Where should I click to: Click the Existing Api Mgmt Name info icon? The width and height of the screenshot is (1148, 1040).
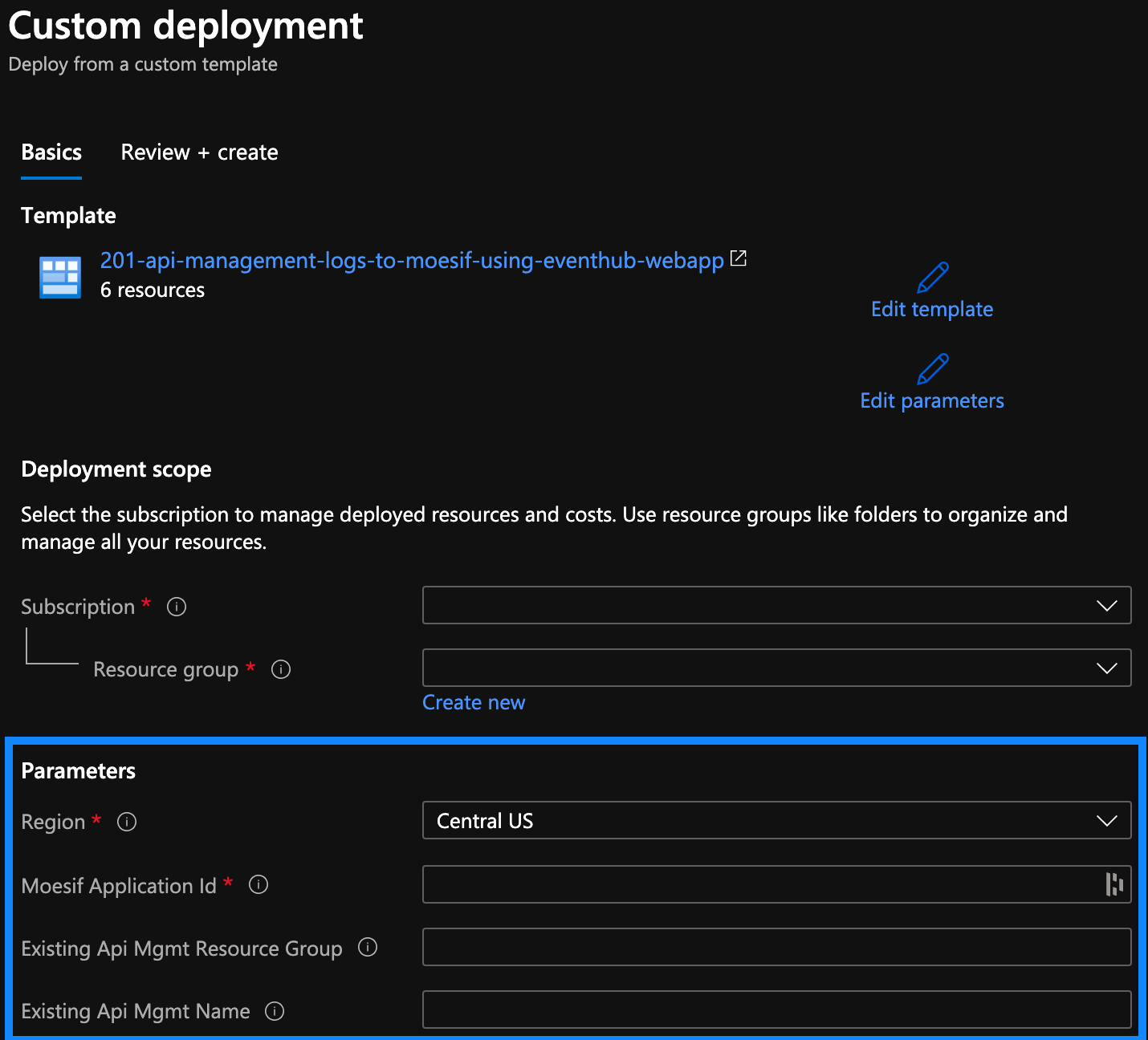pyautogui.click(x=274, y=1011)
